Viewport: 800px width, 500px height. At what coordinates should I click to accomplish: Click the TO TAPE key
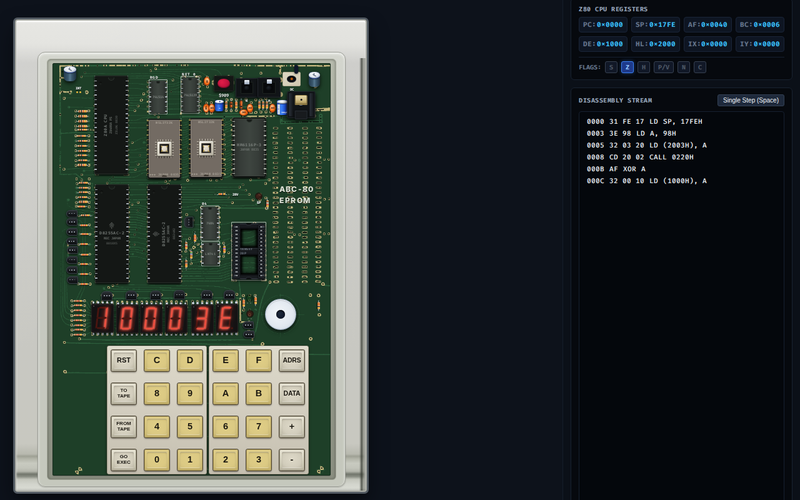pos(123,393)
